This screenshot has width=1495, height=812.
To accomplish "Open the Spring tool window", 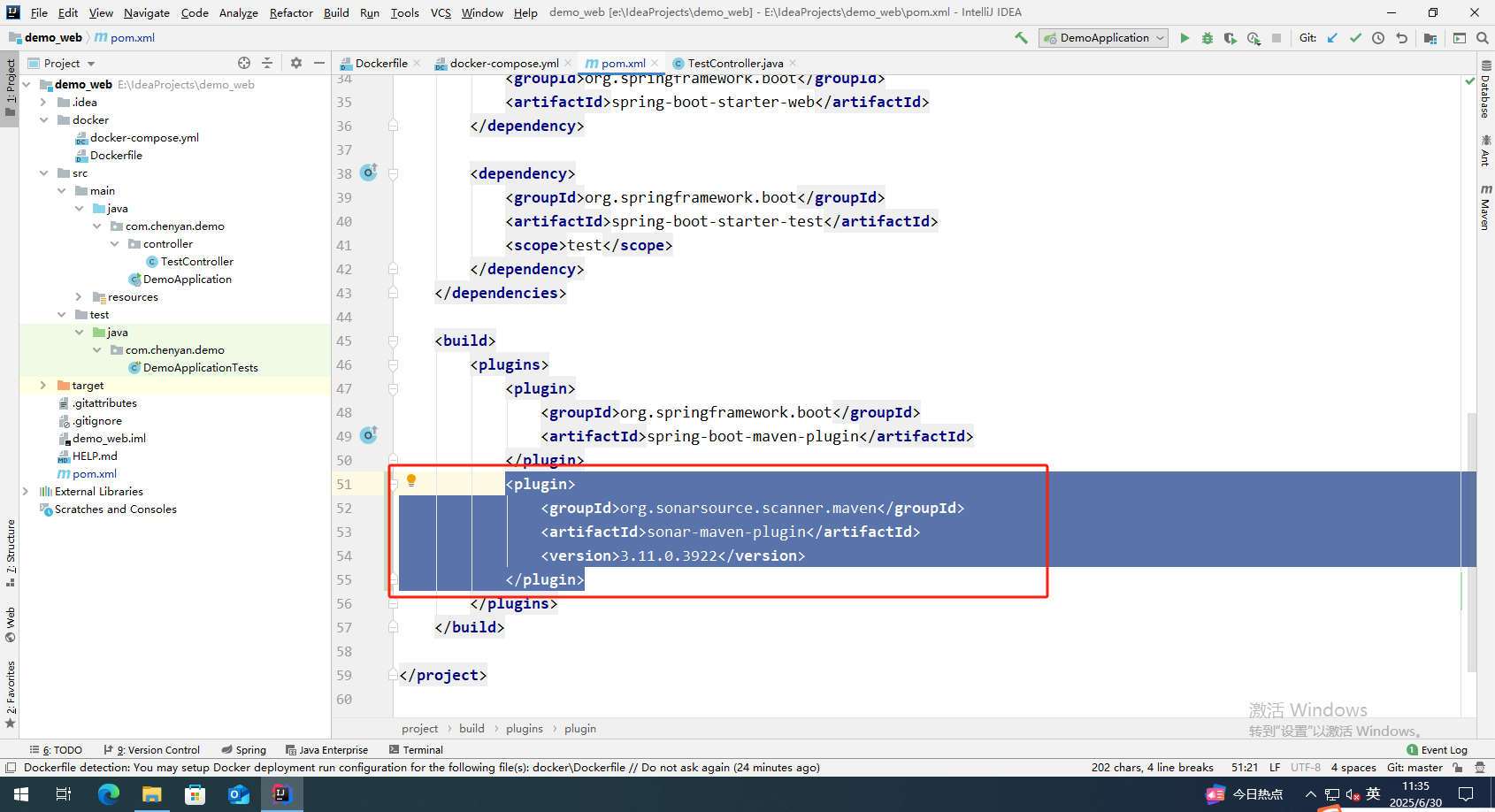I will pyautogui.click(x=244, y=750).
